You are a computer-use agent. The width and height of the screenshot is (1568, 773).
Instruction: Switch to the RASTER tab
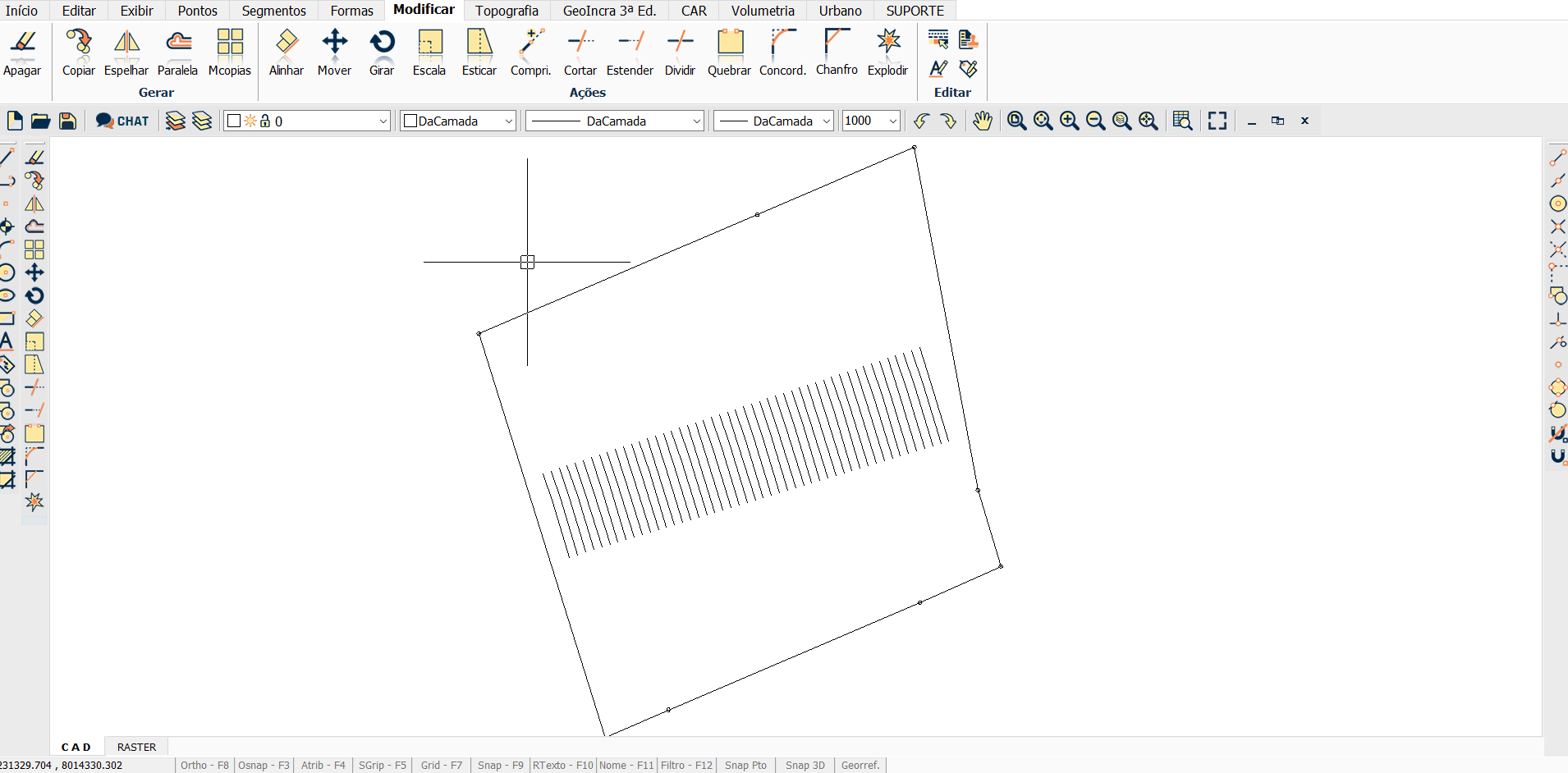(136, 747)
